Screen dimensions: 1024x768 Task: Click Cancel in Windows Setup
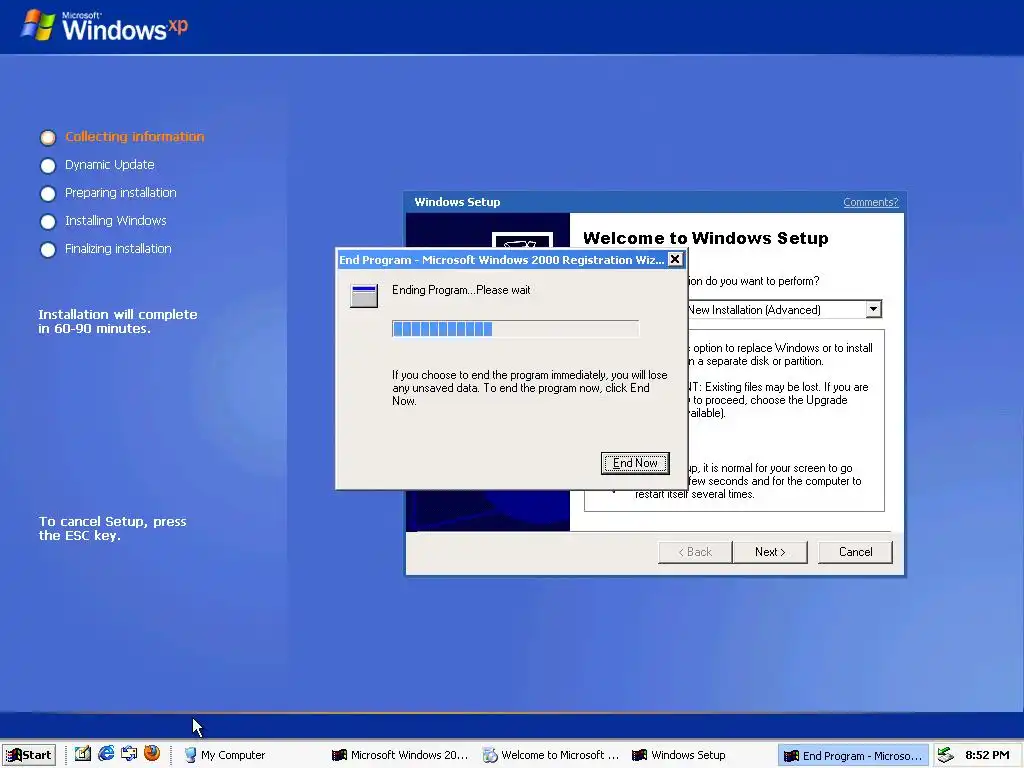(855, 552)
